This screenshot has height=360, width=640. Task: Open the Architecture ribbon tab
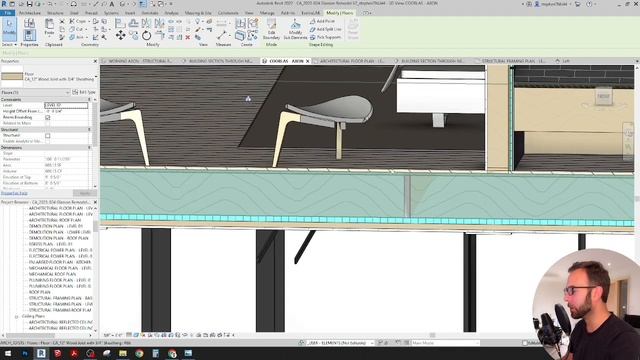30,13
